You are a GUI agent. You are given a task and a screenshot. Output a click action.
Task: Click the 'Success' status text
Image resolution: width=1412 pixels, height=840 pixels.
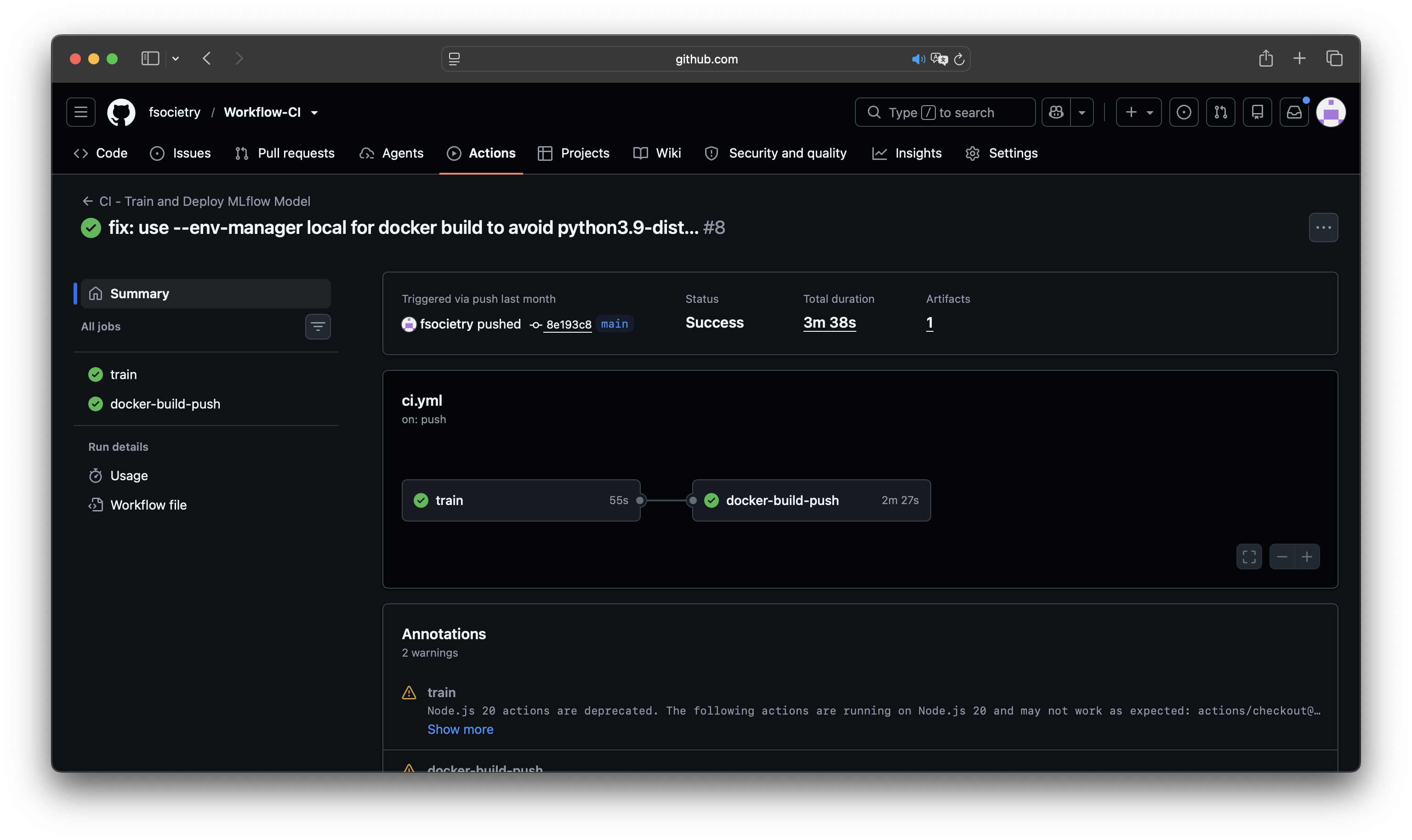[x=714, y=323]
